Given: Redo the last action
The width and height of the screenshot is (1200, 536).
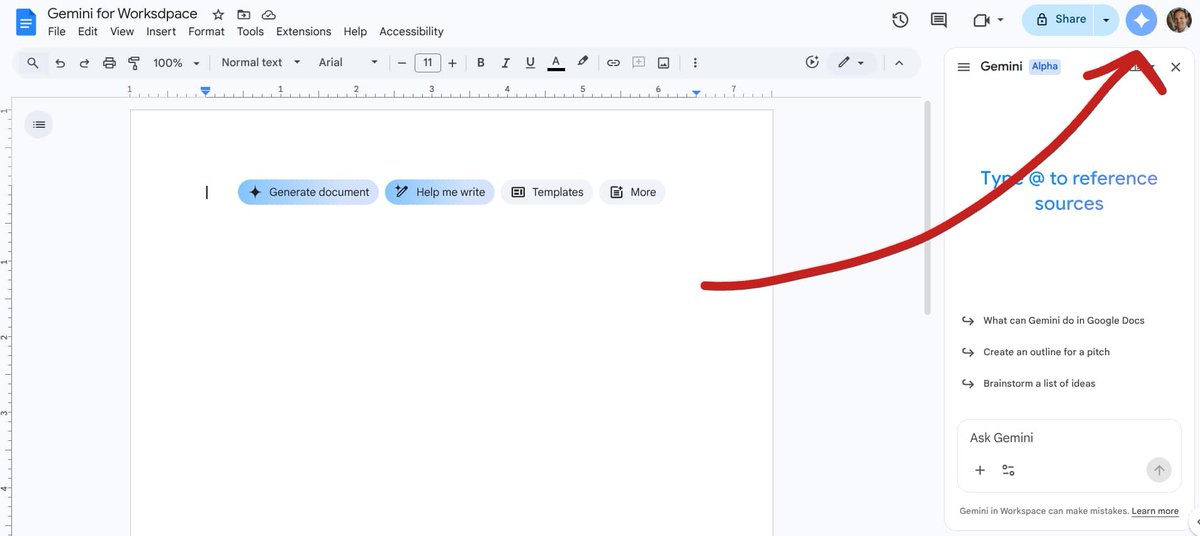Looking at the screenshot, I should tap(84, 63).
